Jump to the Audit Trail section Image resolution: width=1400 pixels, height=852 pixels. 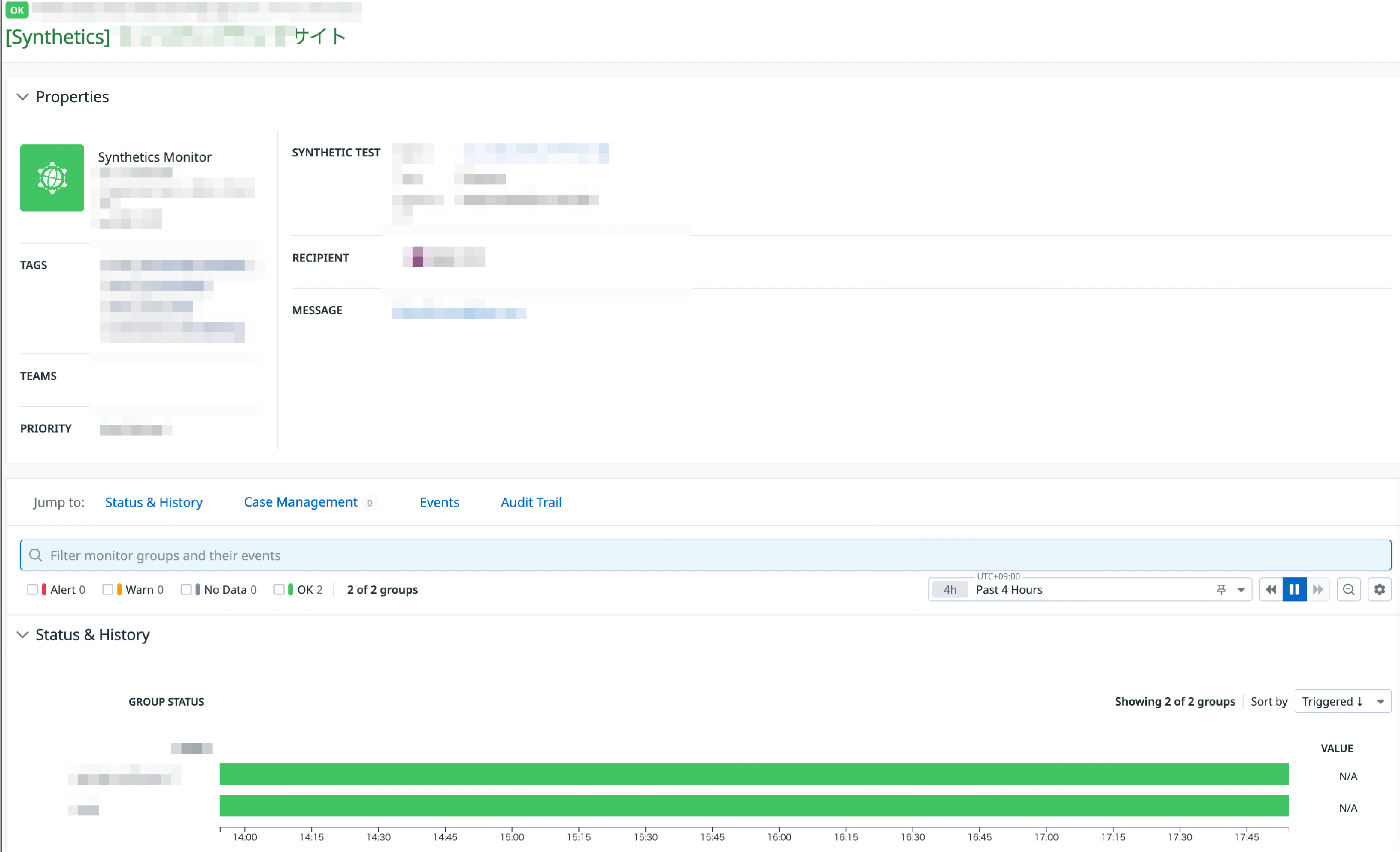531,502
